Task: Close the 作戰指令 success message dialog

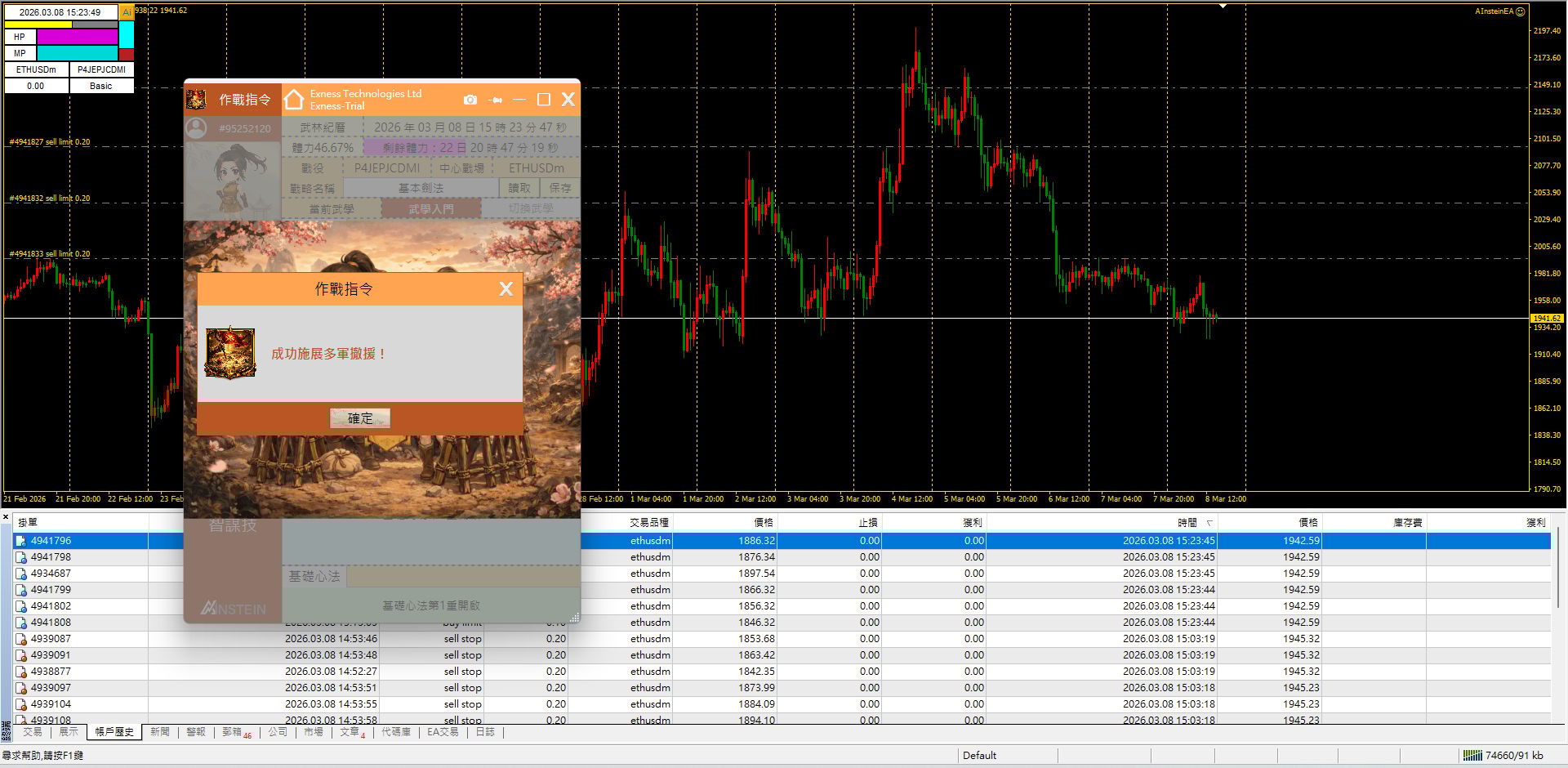Action: pos(506,288)
